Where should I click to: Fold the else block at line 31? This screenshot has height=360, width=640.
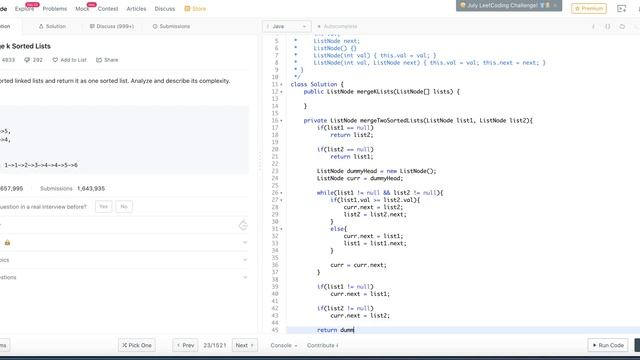click(281, 229)
